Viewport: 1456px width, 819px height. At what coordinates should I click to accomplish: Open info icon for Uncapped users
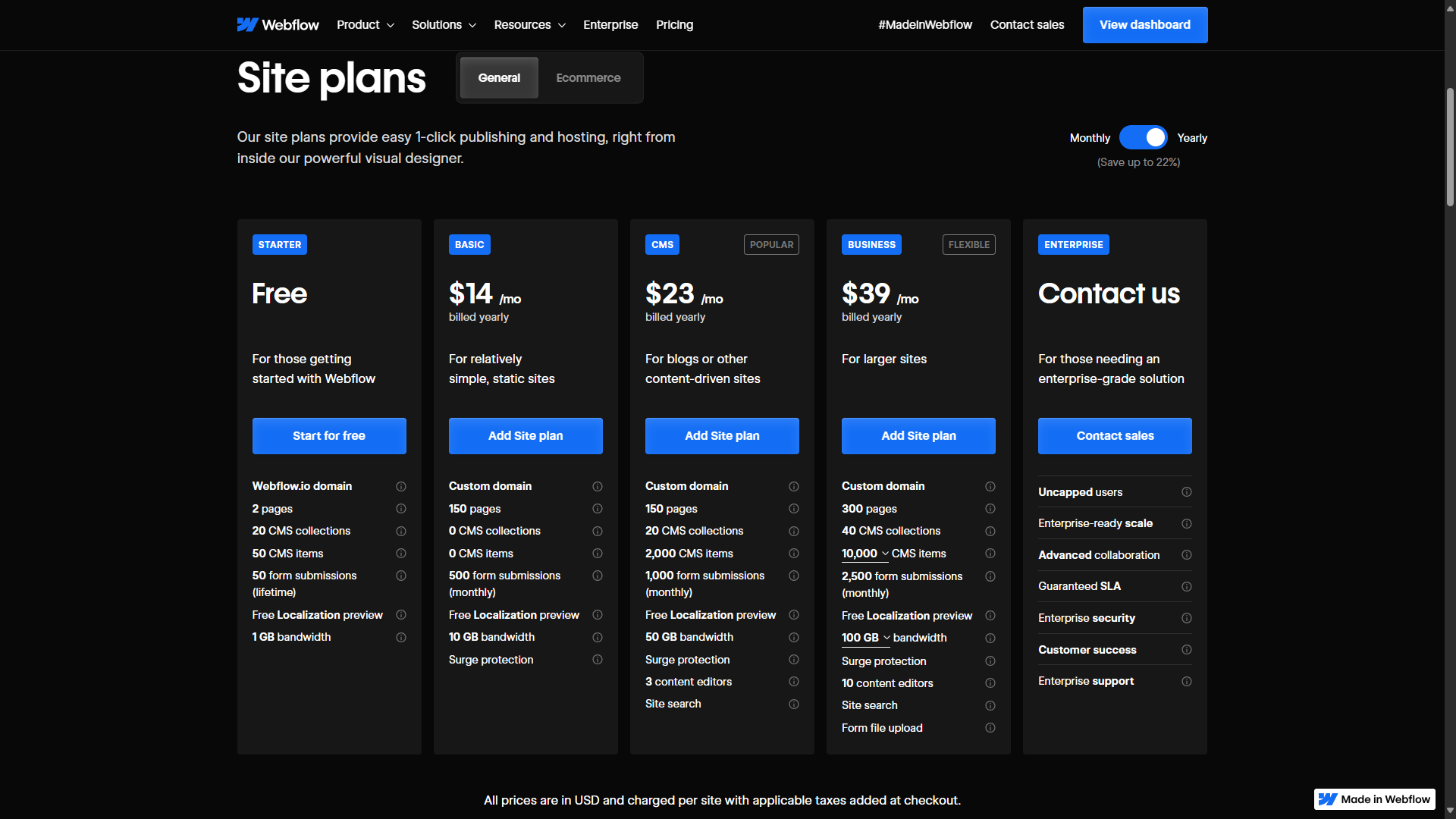pyautogui.click(x=1187, y=492)
